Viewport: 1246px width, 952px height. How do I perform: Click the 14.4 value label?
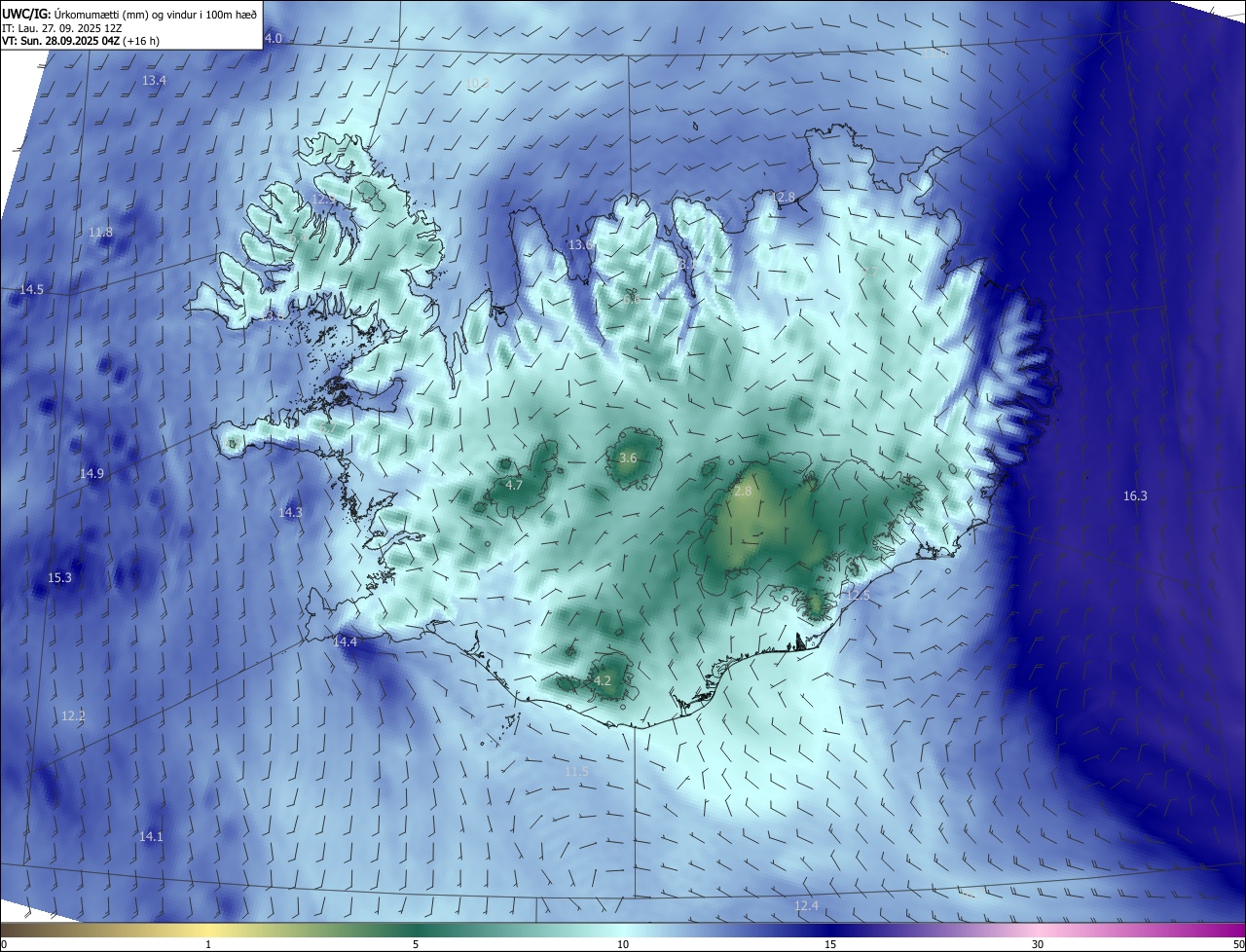(x=345, y=642)
